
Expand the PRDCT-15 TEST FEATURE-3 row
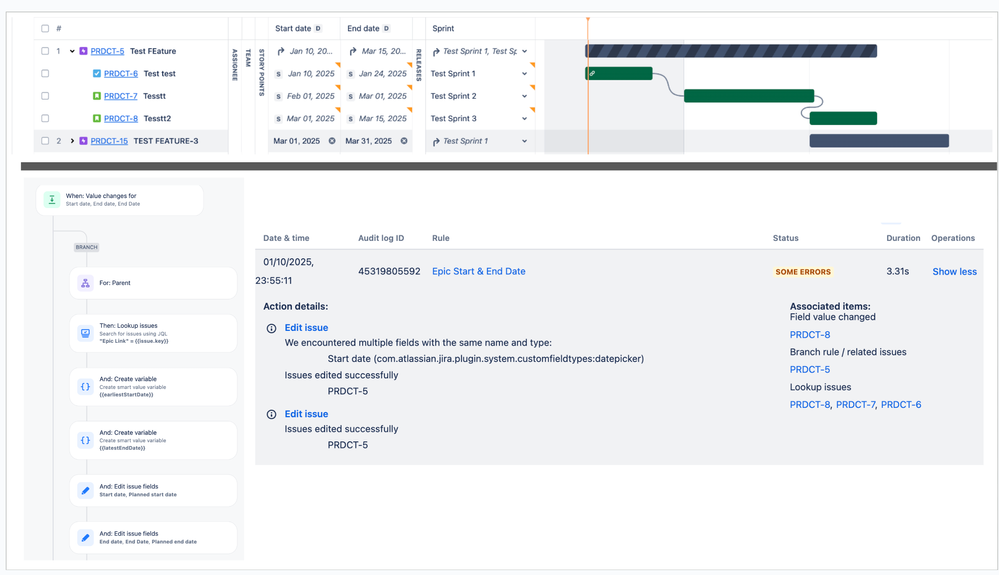pos(72,141)
